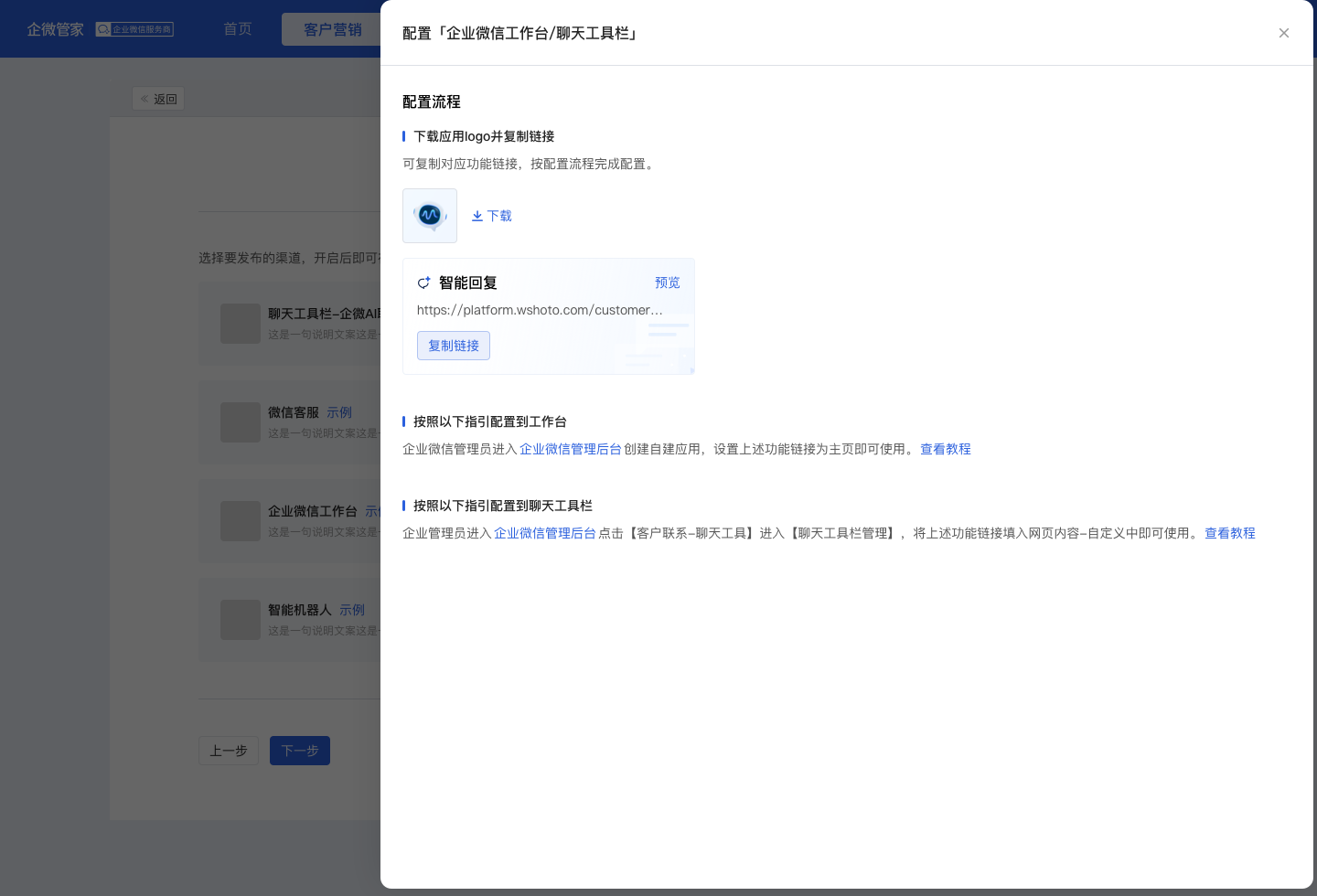This screenshot has height=896, width=1317.
Task: Click the app logo thumbnail image
Action: pyautogui.click(x=430, y=216)
